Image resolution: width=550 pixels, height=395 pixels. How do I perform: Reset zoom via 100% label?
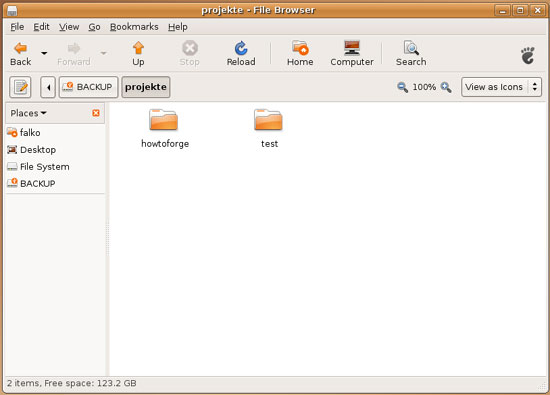point(424,87)
